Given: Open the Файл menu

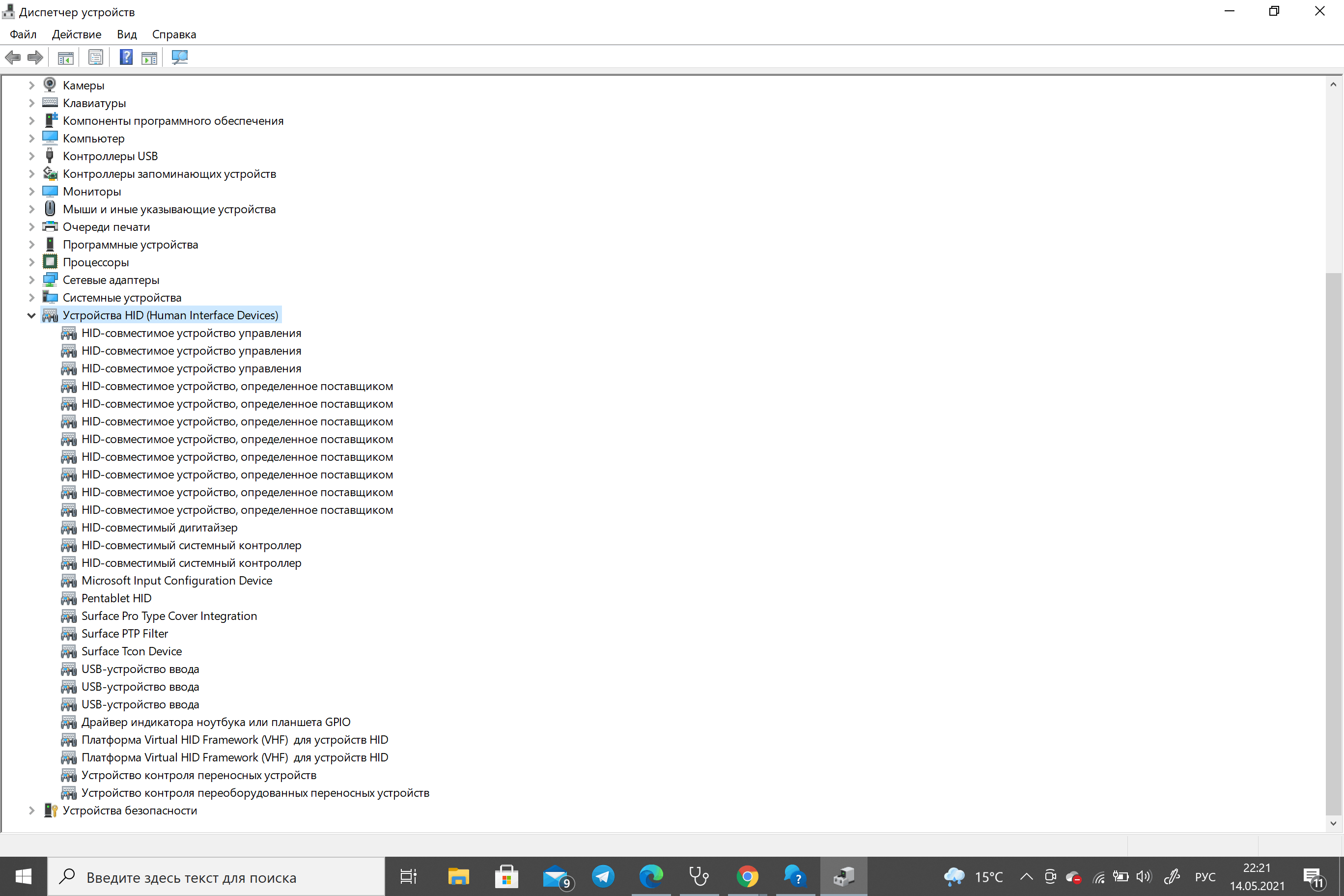Looking at the screenshot, I should (x=22, y=34).
